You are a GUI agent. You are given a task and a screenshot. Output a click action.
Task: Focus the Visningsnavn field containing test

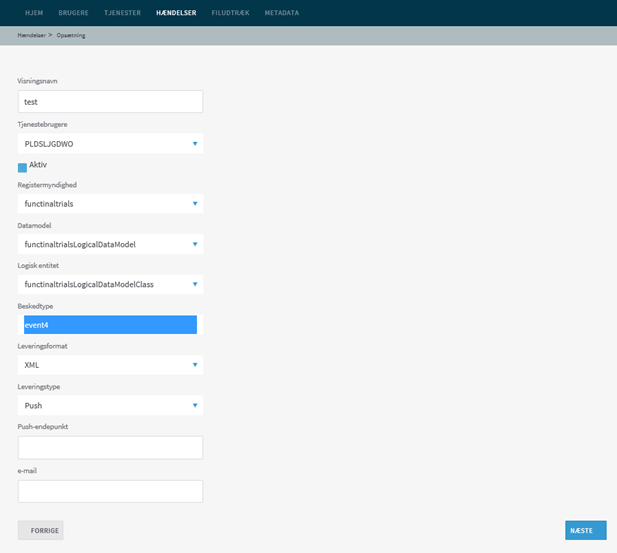pyautogui.click(x=110, y=102)
